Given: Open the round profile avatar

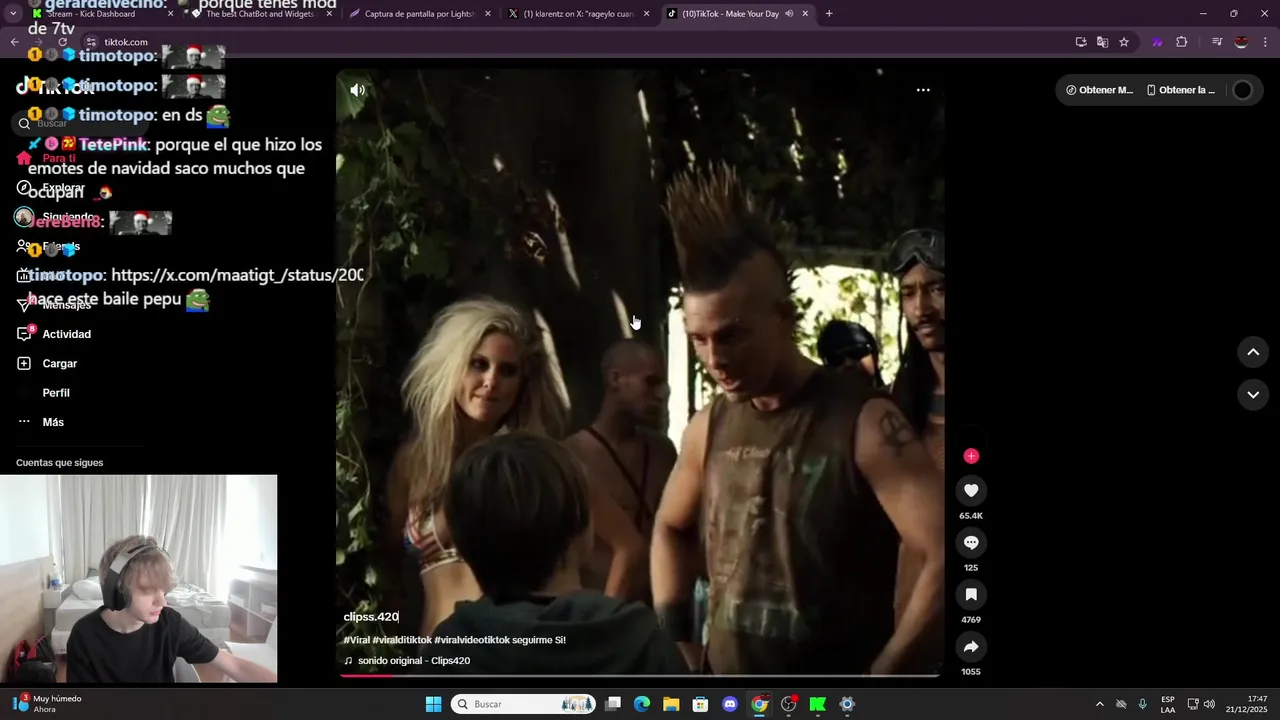Looking at the screenshot, I should pyautogui.click(x=1242, y=90).
